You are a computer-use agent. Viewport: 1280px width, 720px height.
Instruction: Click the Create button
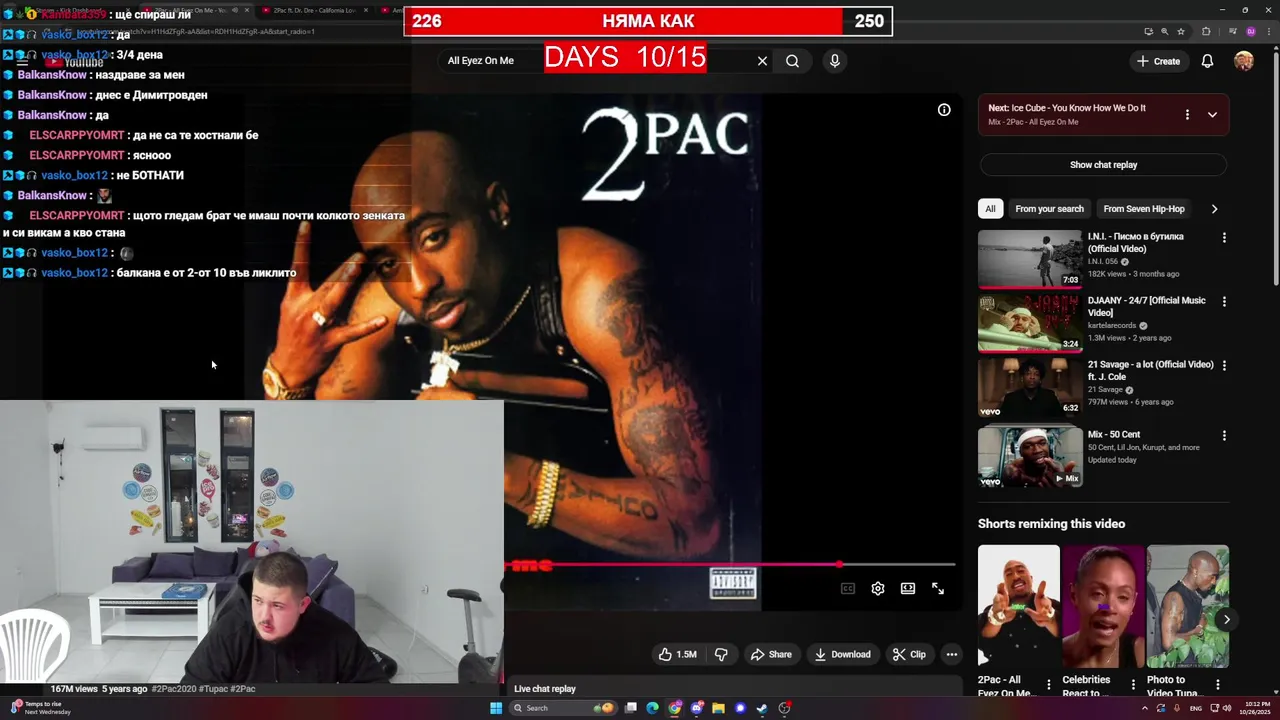click(1158, 61)
